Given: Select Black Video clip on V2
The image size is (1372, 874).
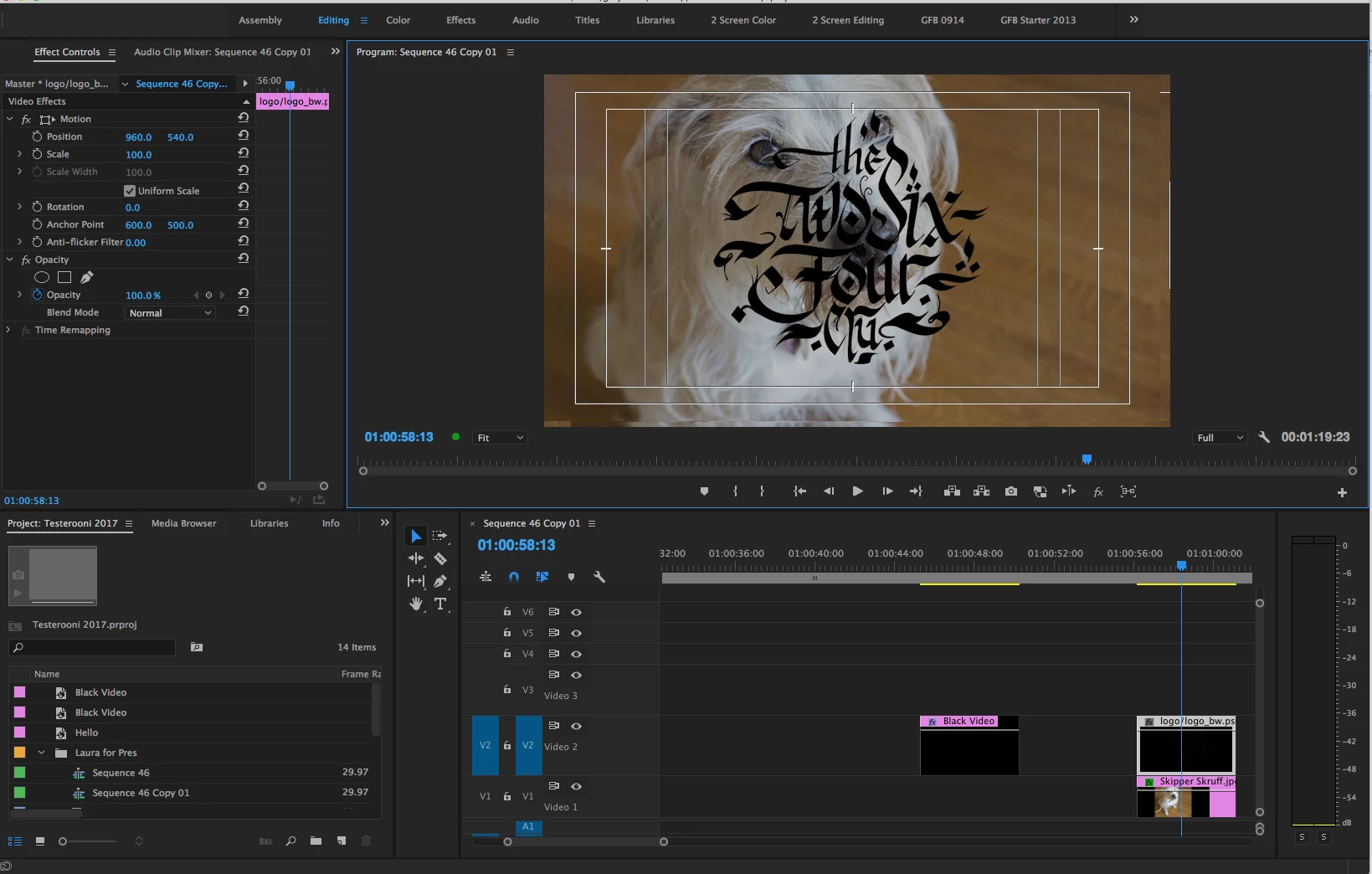Looking at the screenshot, I should (969, 745).
